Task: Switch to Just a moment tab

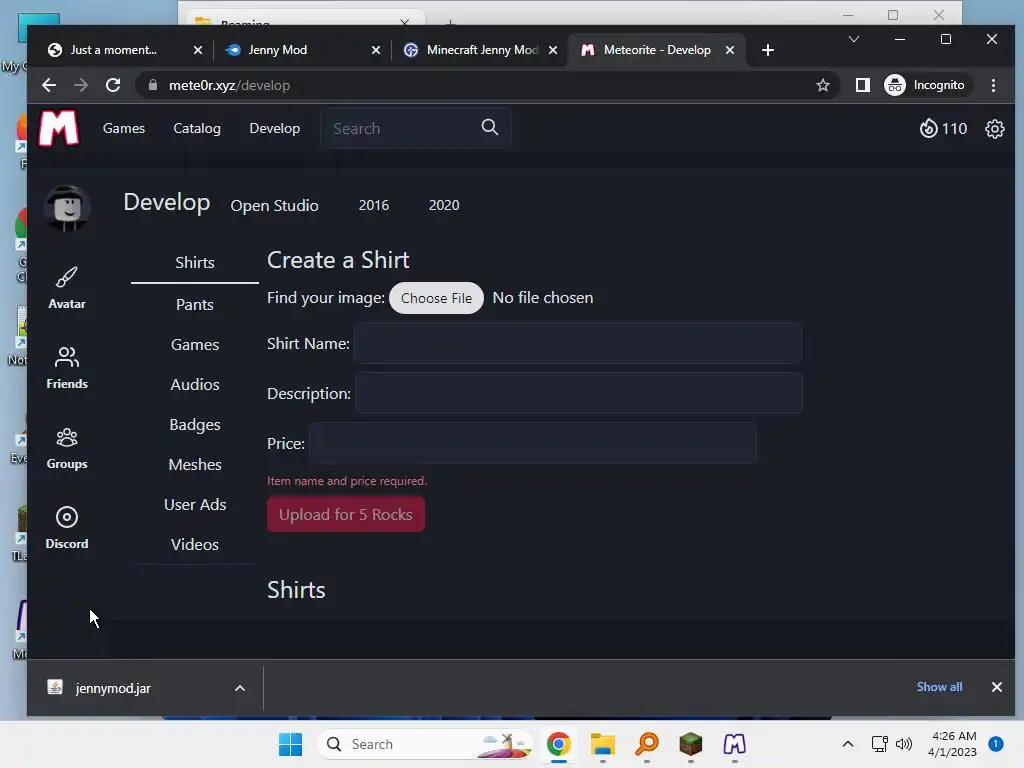Action: (x=114, y=50)
